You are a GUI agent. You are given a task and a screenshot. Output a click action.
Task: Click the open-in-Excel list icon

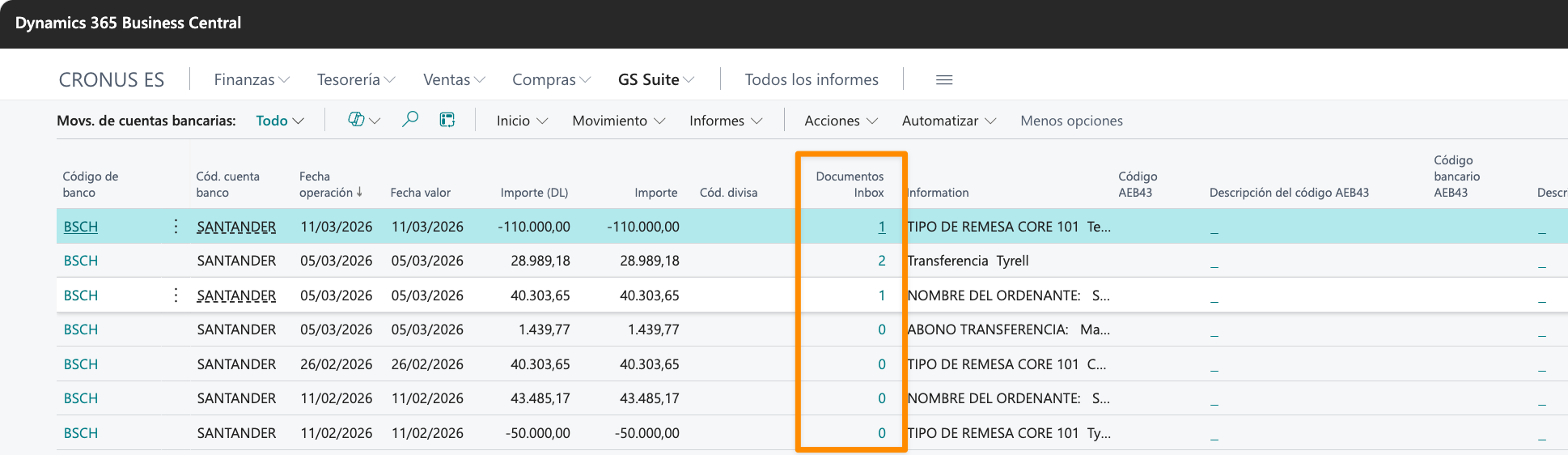447,120
